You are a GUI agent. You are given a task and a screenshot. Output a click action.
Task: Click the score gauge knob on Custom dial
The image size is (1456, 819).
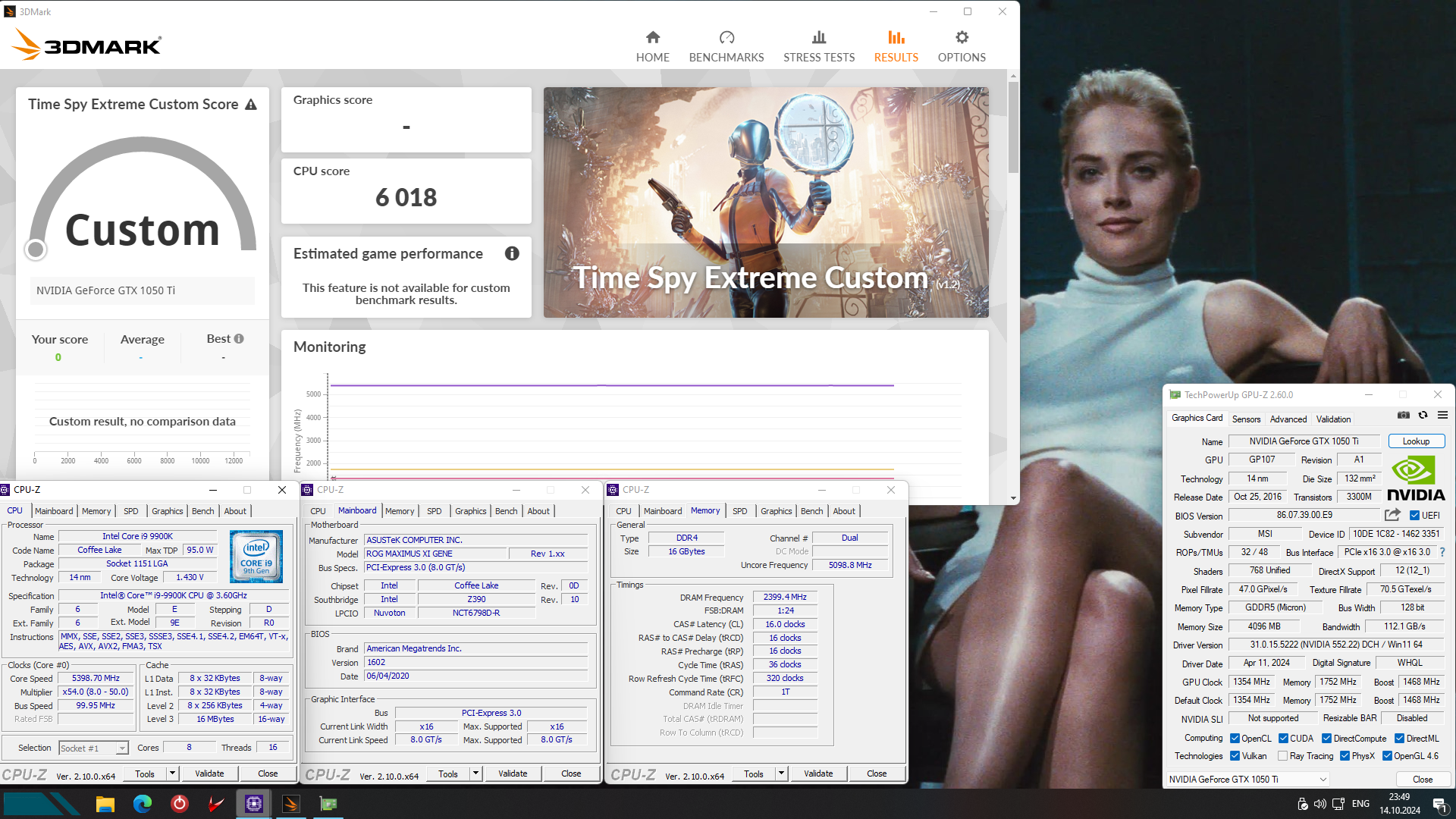(x=36, y=249)
